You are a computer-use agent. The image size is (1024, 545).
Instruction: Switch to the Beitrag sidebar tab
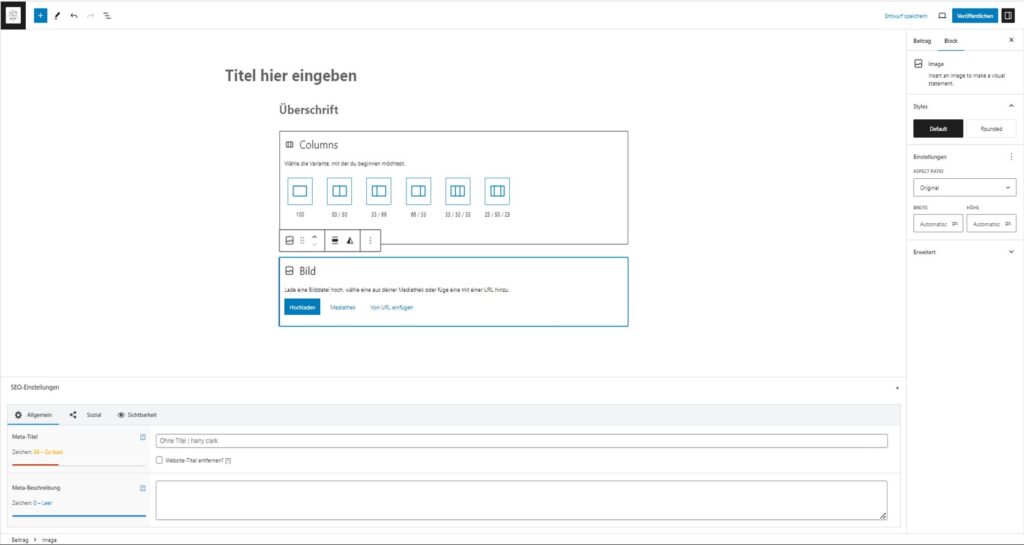922,40
